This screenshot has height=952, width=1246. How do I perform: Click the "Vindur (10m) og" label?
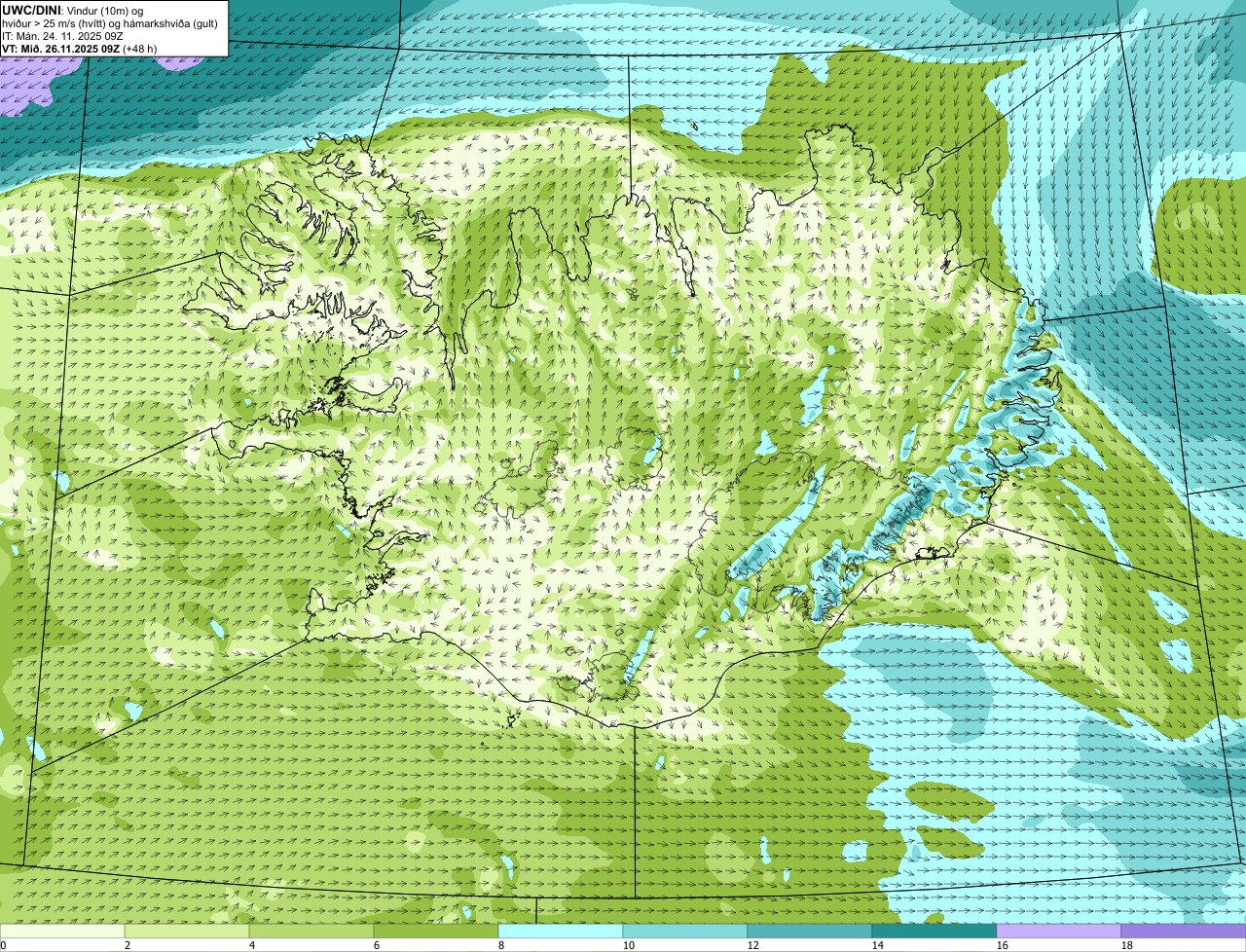(104, 10)
